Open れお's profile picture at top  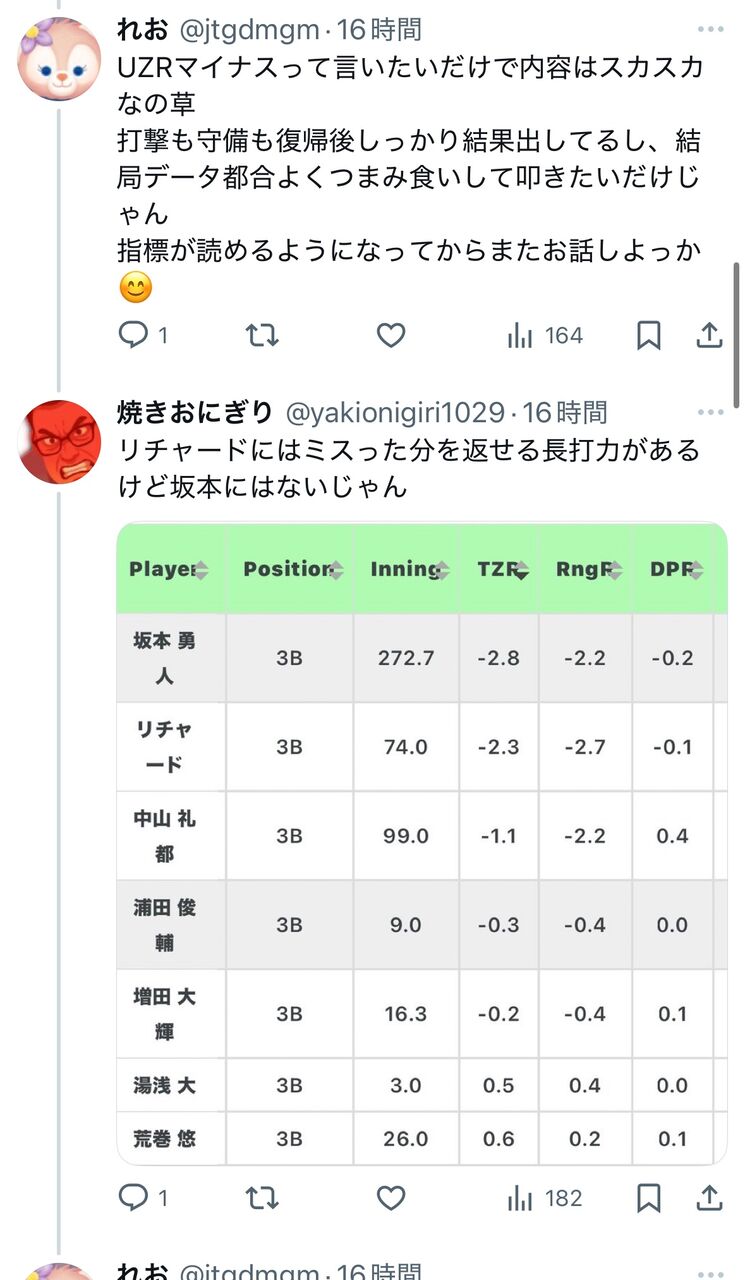click(x=59, y=59)
